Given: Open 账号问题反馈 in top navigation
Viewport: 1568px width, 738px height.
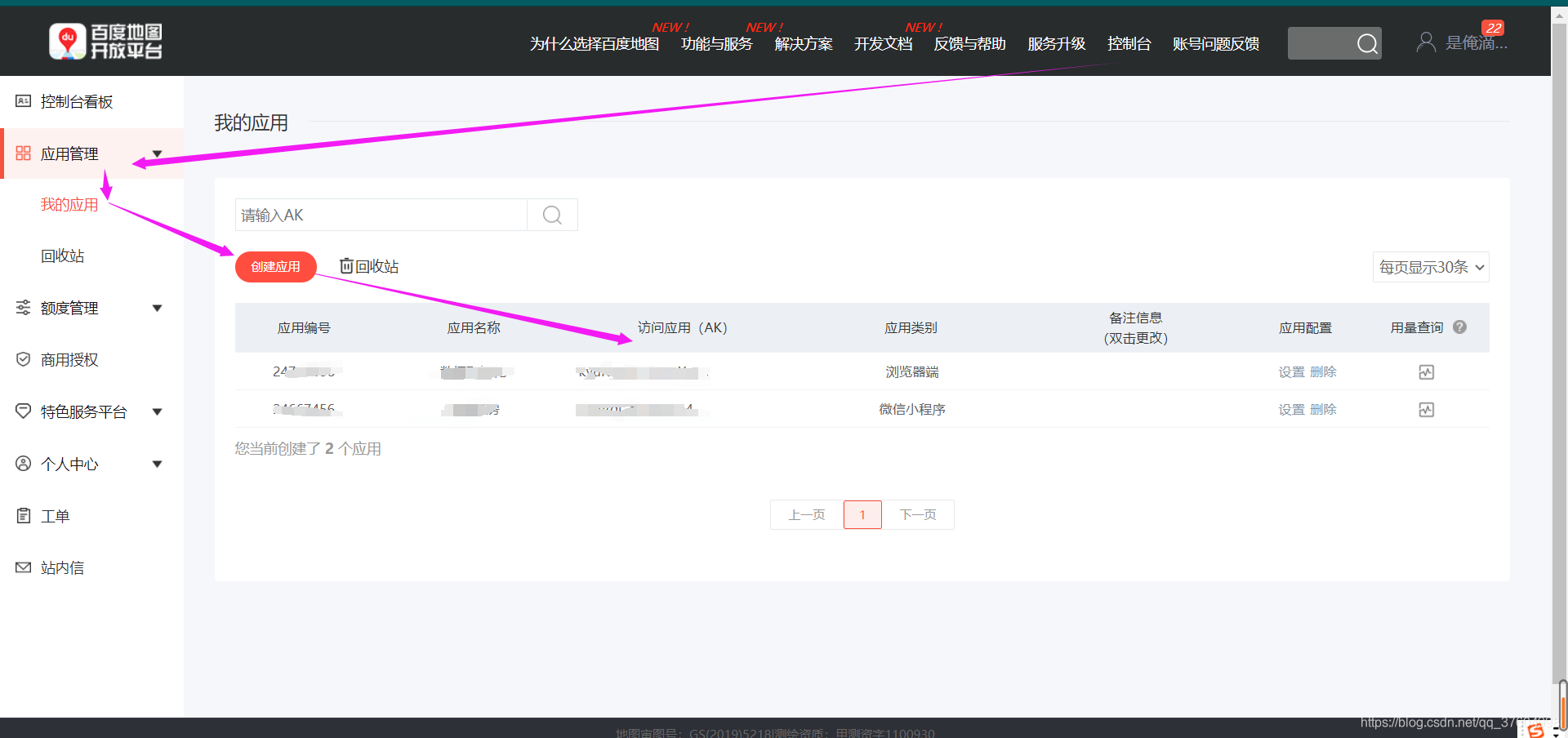Looking at the screenshot, I should [x=1215, y=43].
